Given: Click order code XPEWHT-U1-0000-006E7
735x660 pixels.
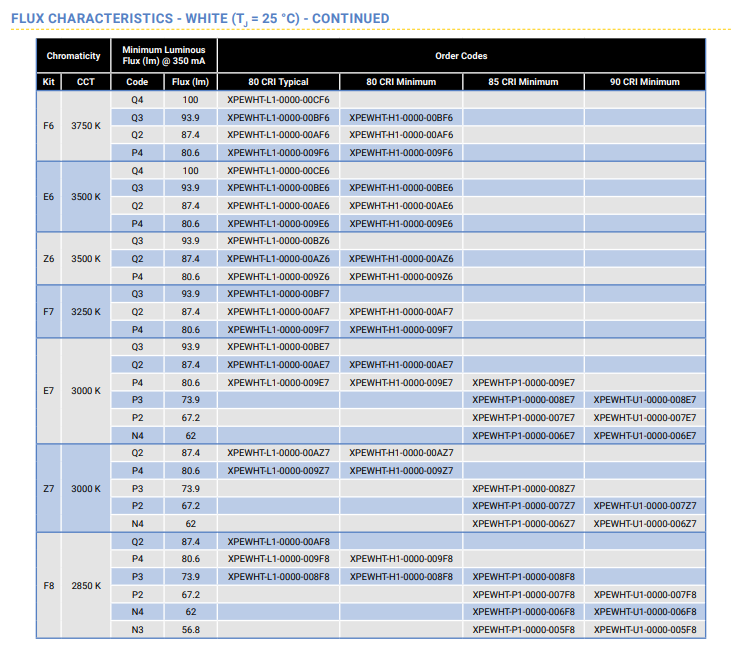Looking at the screenshot, I should point(645,435).
